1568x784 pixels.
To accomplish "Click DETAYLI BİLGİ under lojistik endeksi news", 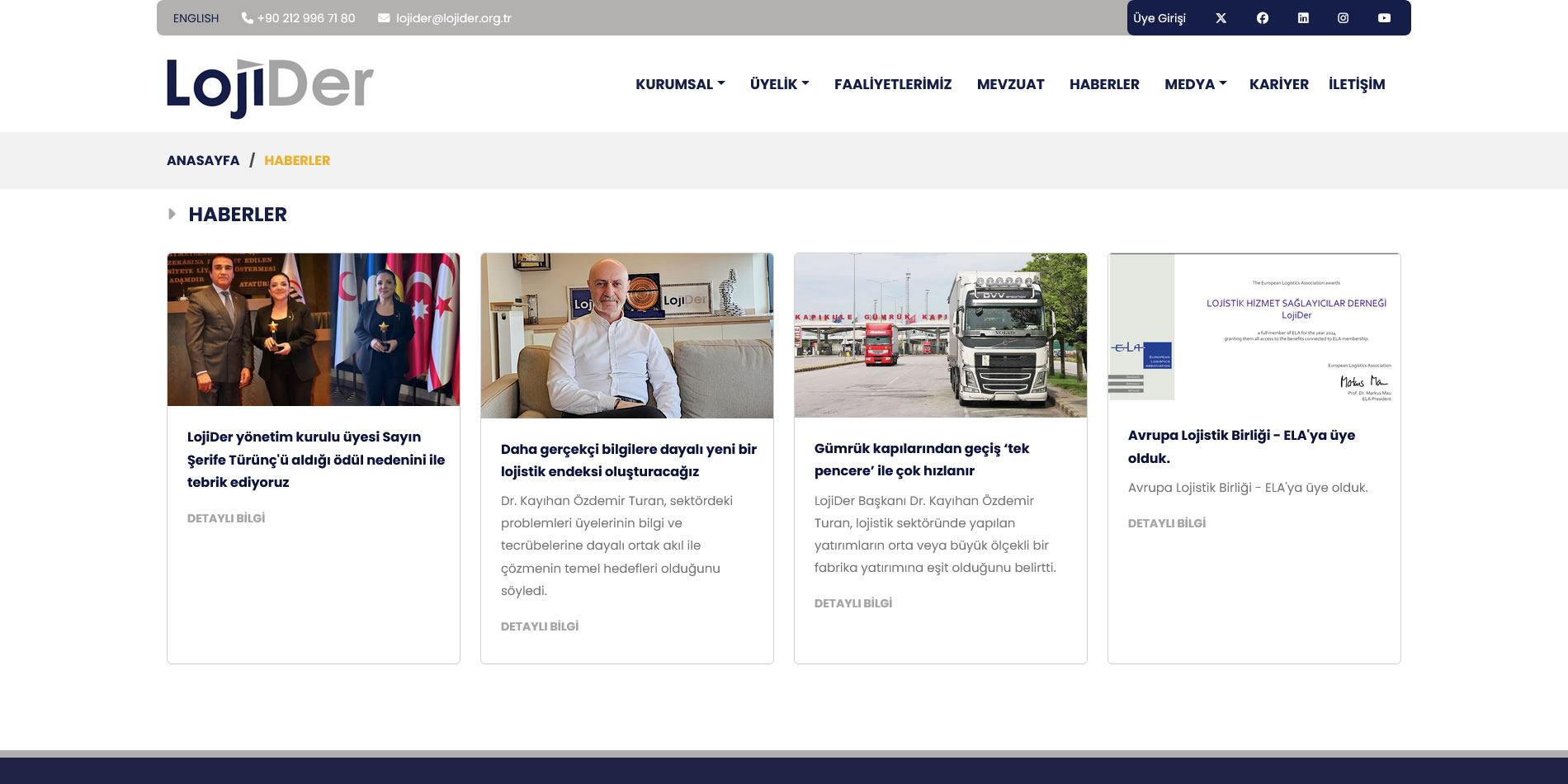I will pyautogui.click(x=540, y=626).
